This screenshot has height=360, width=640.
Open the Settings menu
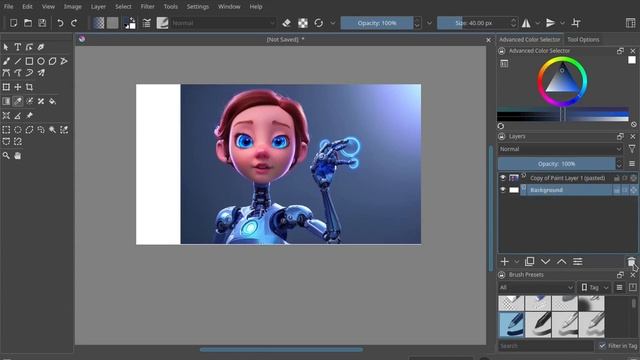tap(198, 7)
